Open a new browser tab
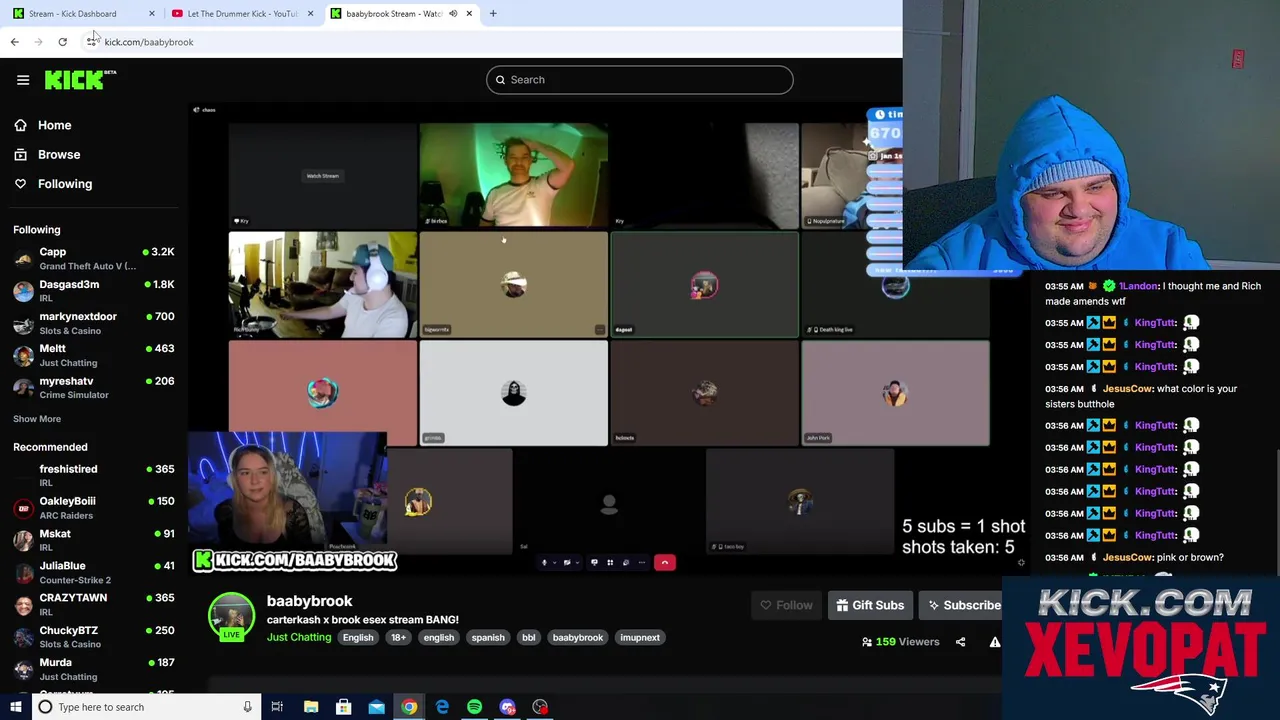 coord(493,13)
